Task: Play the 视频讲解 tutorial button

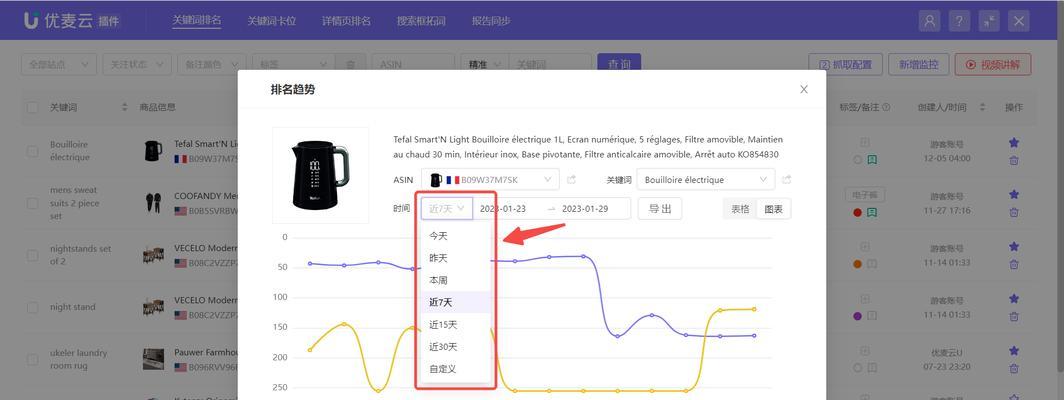Action: [x=993, y=65]
